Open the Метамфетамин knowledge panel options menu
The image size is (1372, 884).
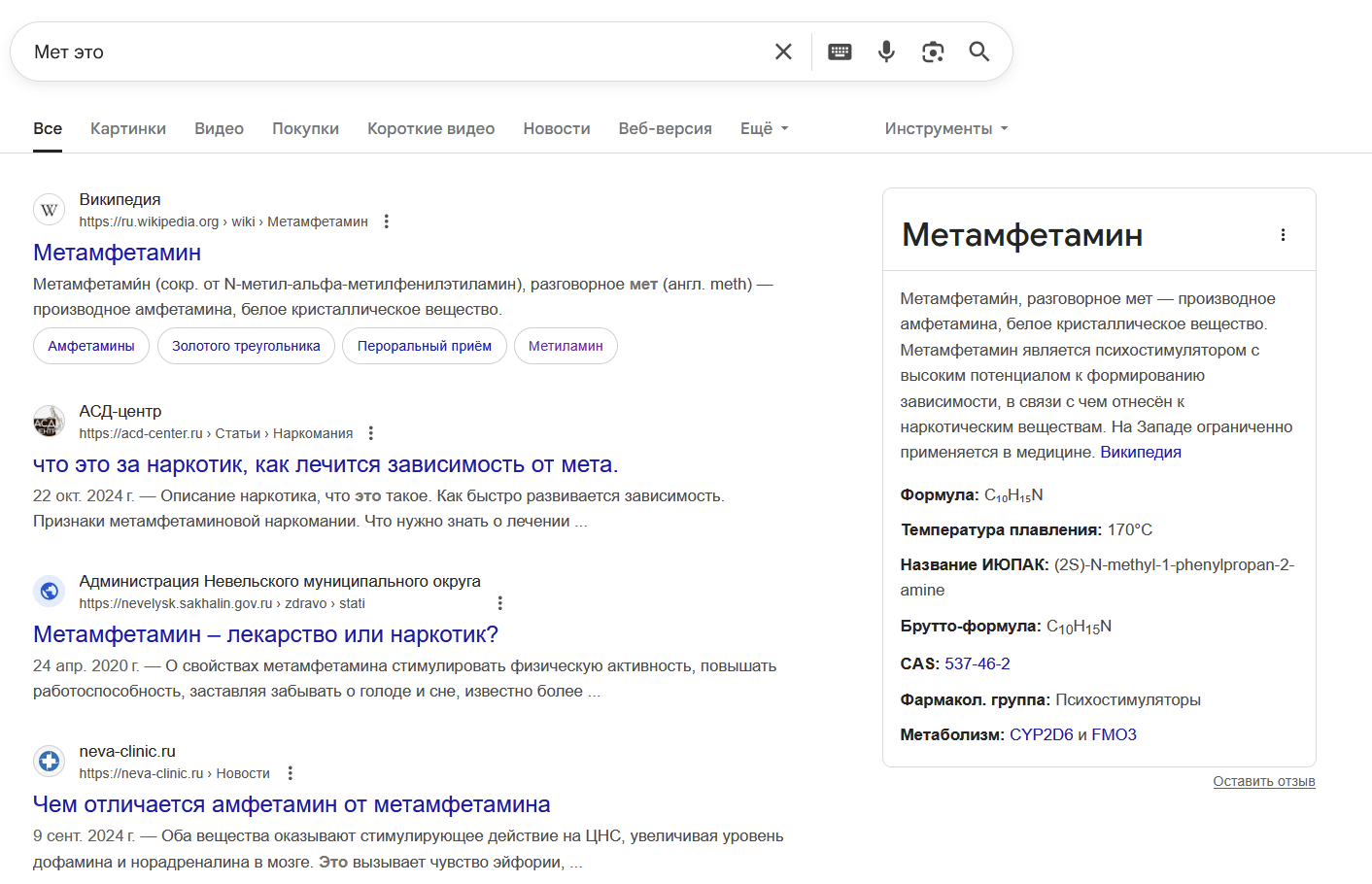[x=1284, y=235]
